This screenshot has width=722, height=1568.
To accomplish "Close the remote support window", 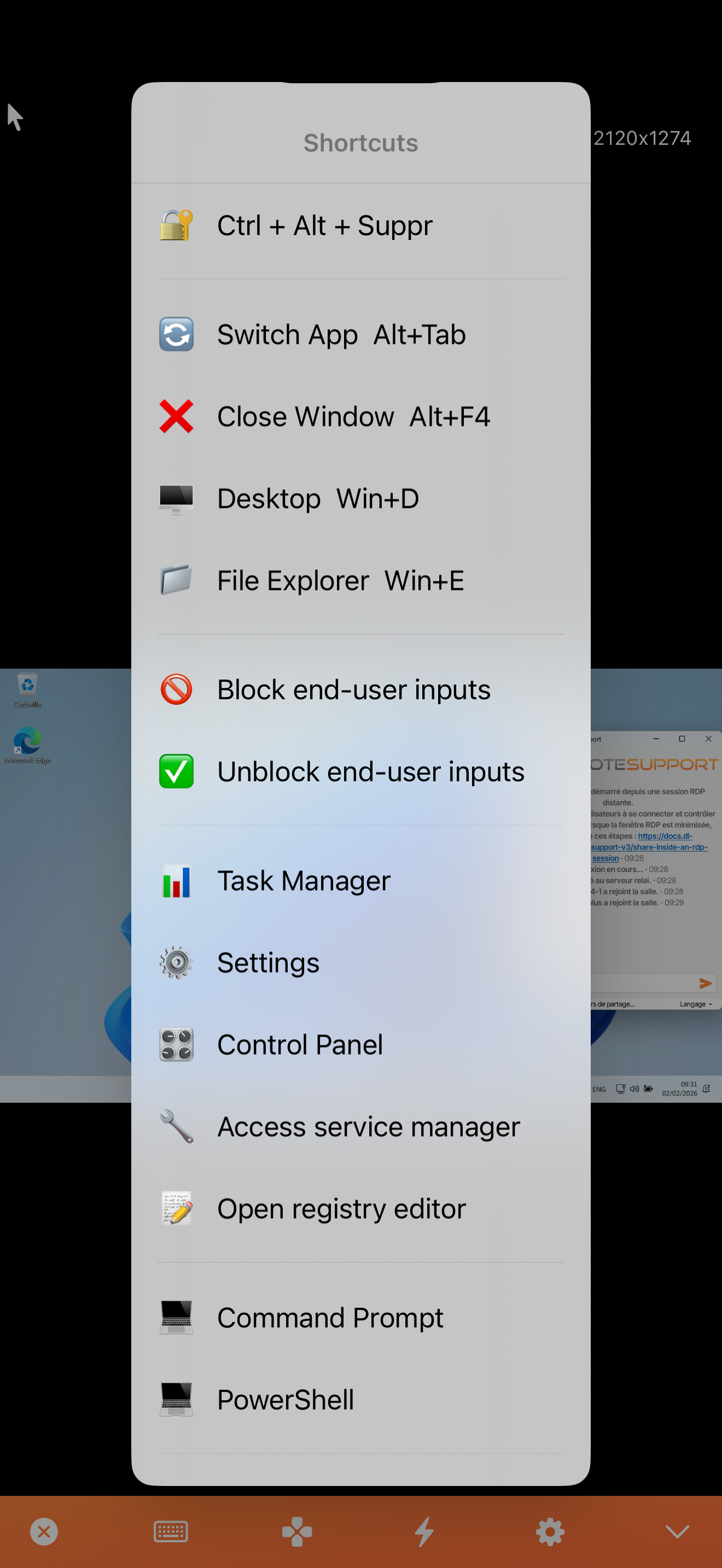I will pyautogui.click(x=709, y=739).
